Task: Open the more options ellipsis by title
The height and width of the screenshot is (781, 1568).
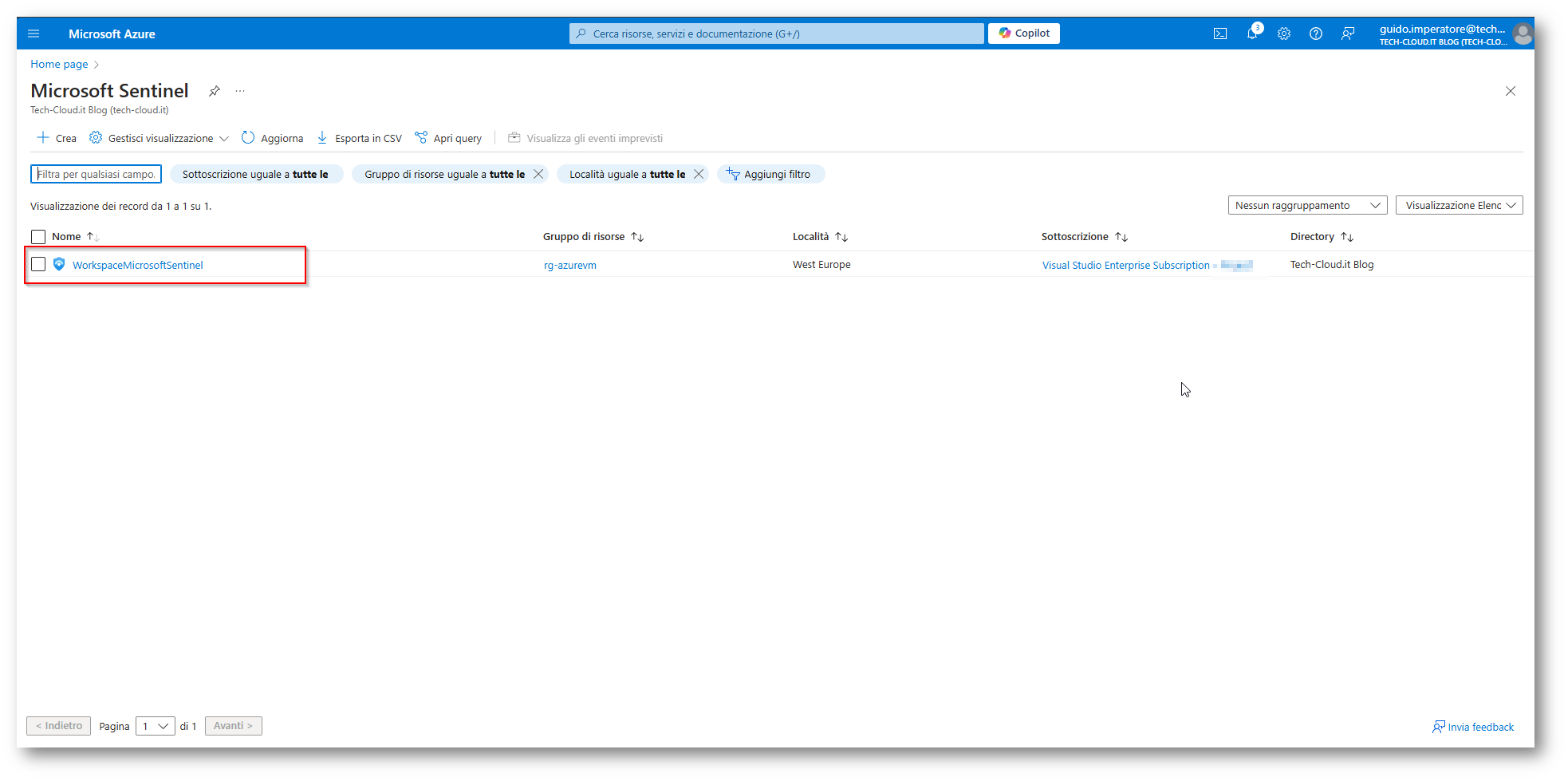Action: tap(240, 91)
